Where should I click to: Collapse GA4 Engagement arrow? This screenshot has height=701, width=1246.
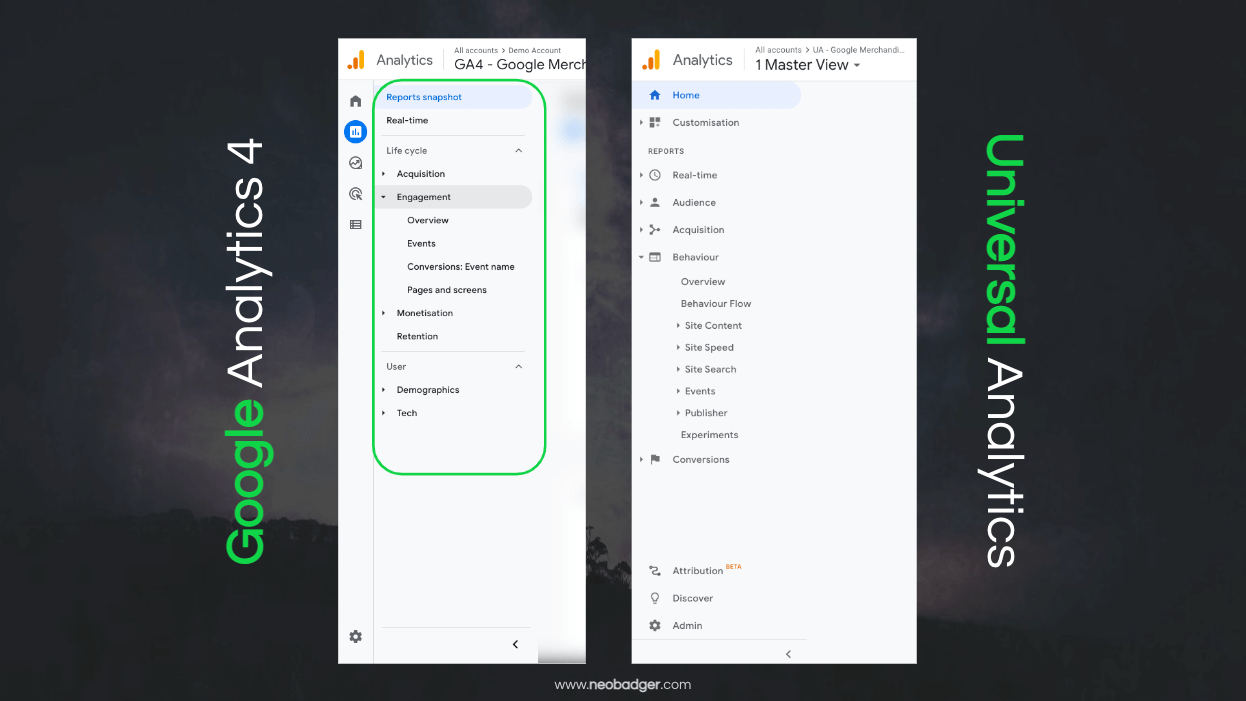pyautogui.click(x=383, y=197)
